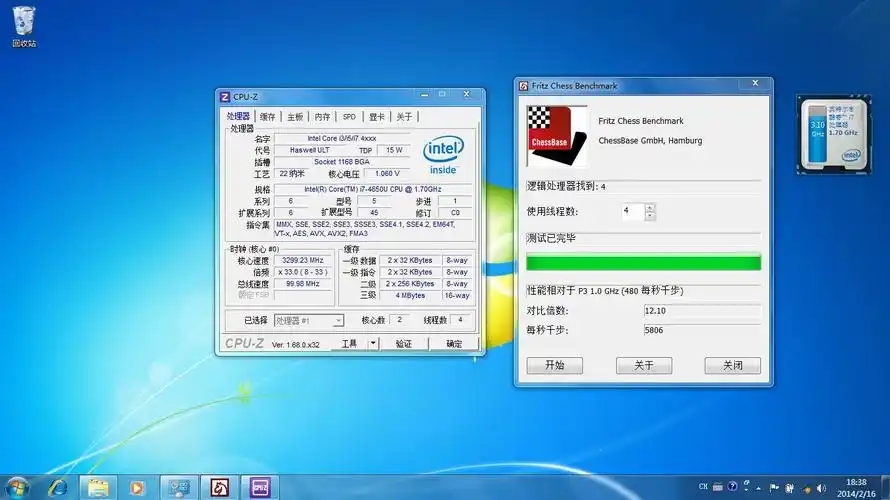Click the on-screen keyboard tray icon
Screen dimensions: 890x500
(x=717, y=486)
